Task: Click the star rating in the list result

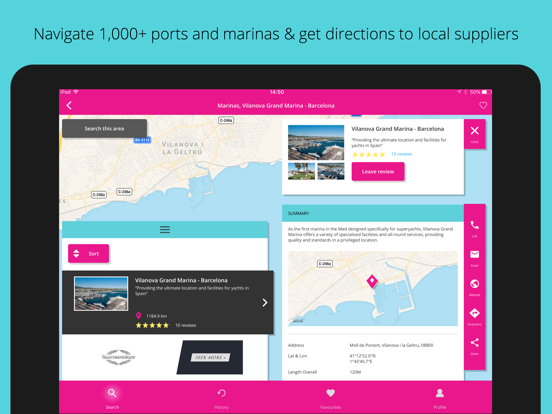Action: click(x=152, y=325)
